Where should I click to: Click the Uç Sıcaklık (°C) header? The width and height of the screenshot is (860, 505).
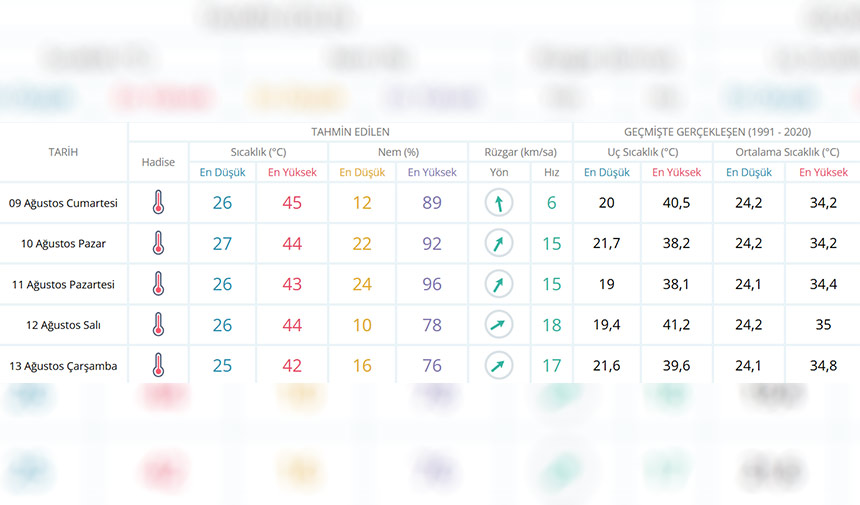pyautogui.click(x=642, y=152)
